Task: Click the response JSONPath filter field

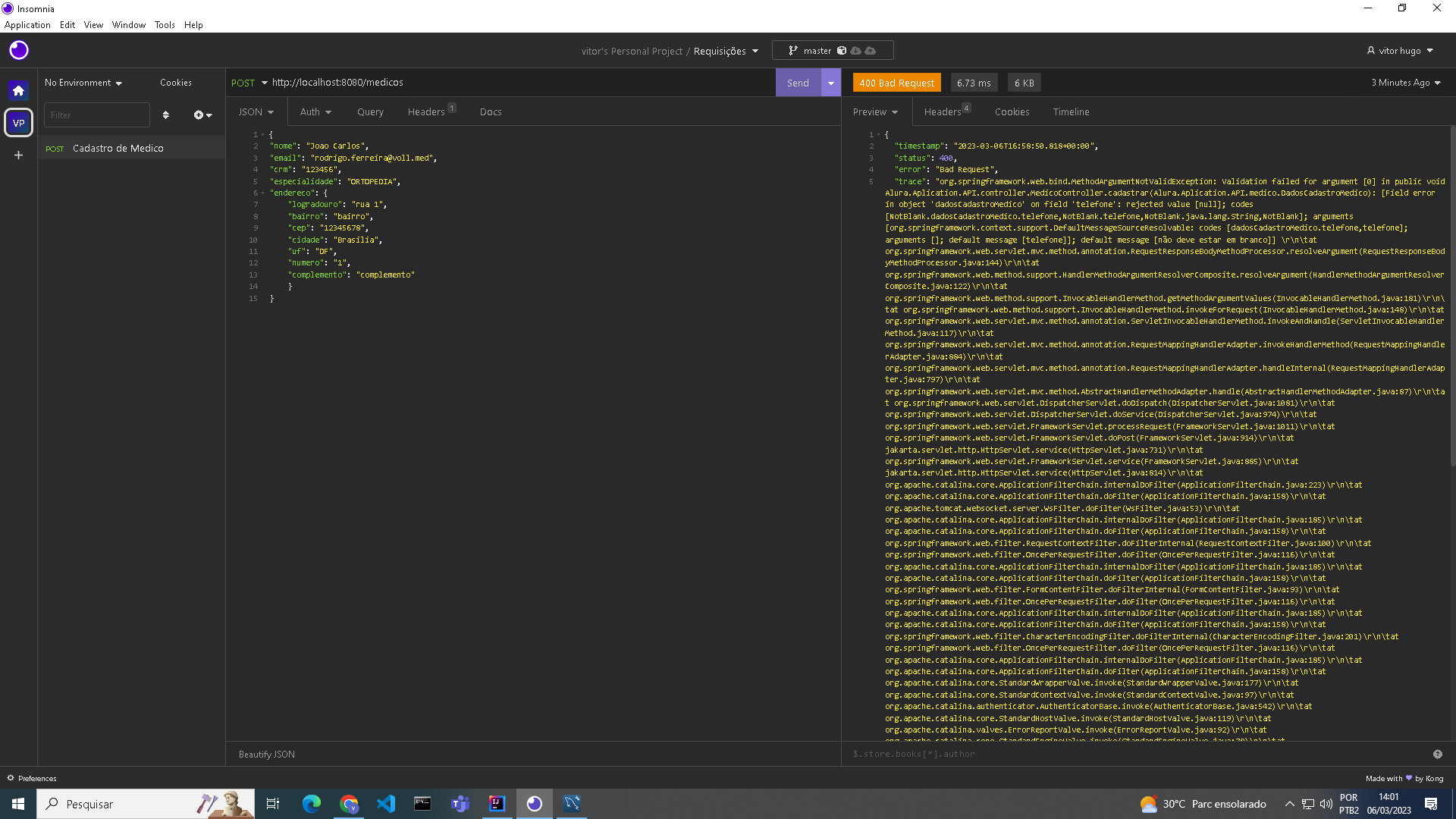Action: point(1137,754)
